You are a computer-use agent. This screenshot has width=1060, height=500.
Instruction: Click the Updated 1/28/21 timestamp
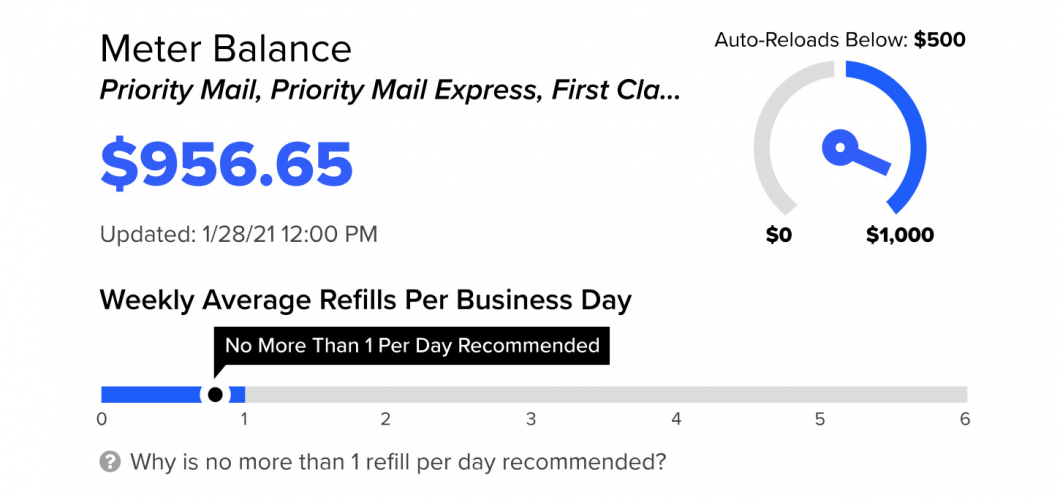pyautogui.click(x=239, y=235)
